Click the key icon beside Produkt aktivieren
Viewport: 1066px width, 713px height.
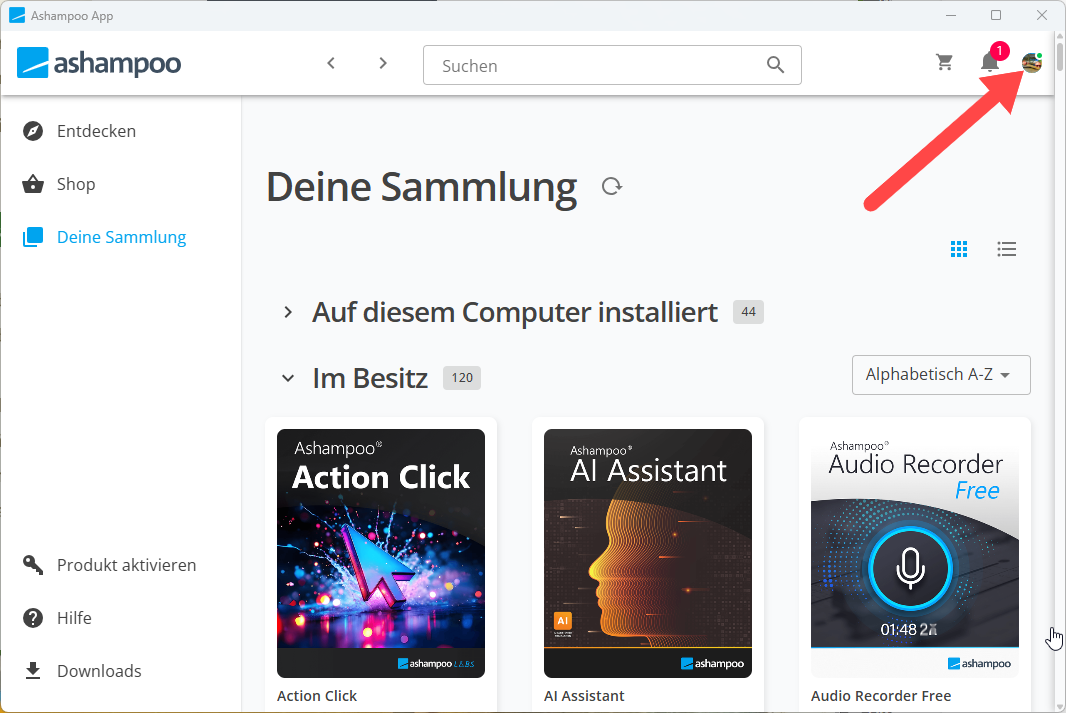(x=33, y=565)
